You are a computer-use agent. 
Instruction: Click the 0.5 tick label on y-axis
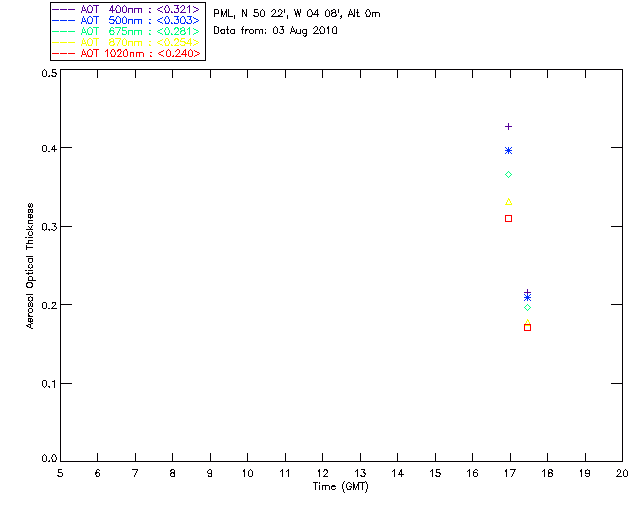(x=48, y=74)
